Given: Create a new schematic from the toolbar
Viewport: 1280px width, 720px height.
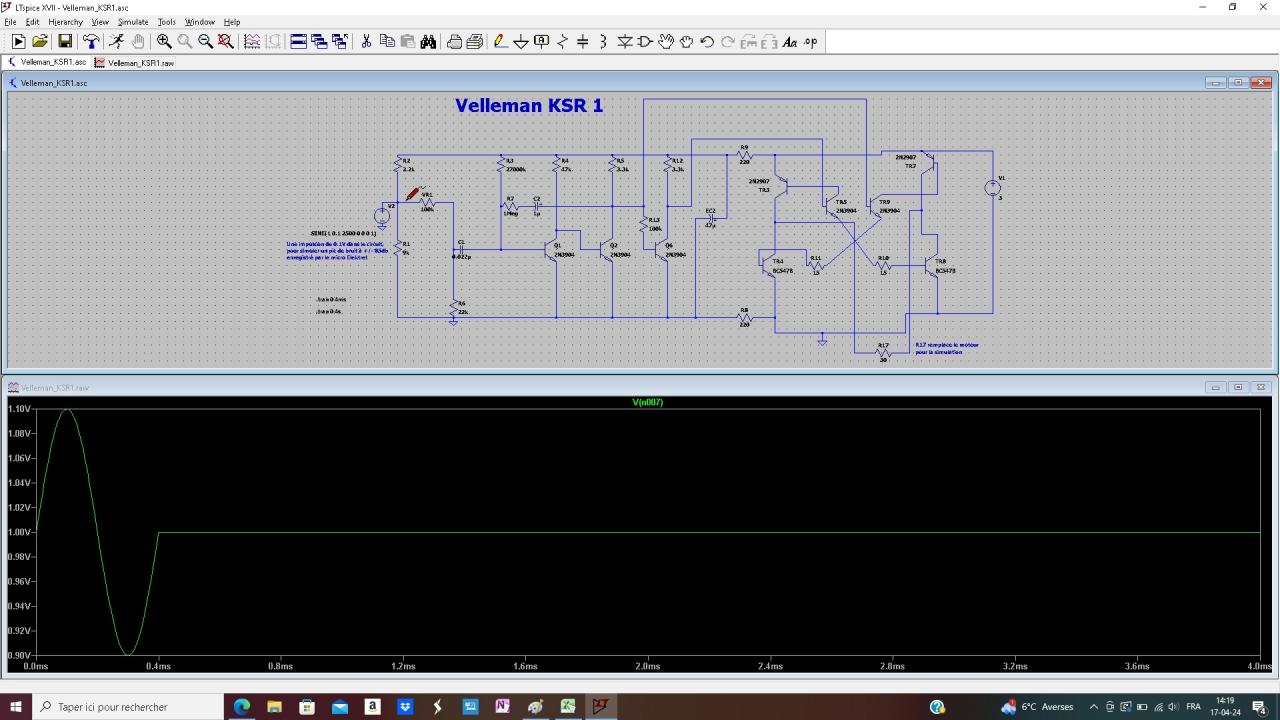Looking at the screenshot, I should pyautogui.click(x=18, y=41).
